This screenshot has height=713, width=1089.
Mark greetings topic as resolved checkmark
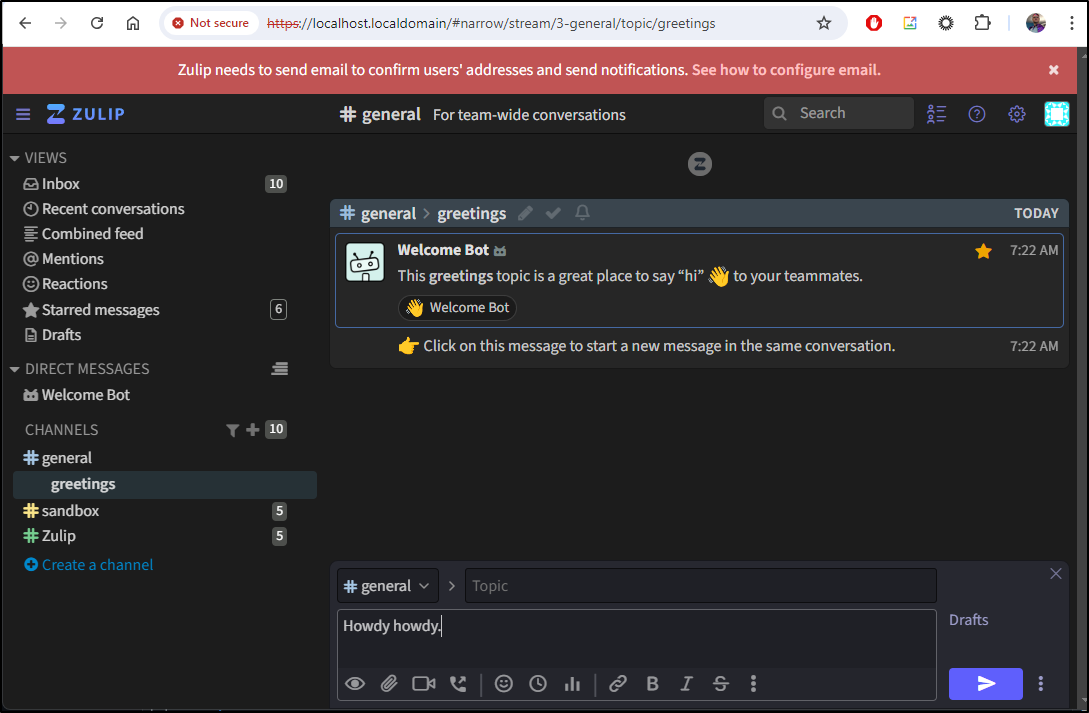(554, 213)
